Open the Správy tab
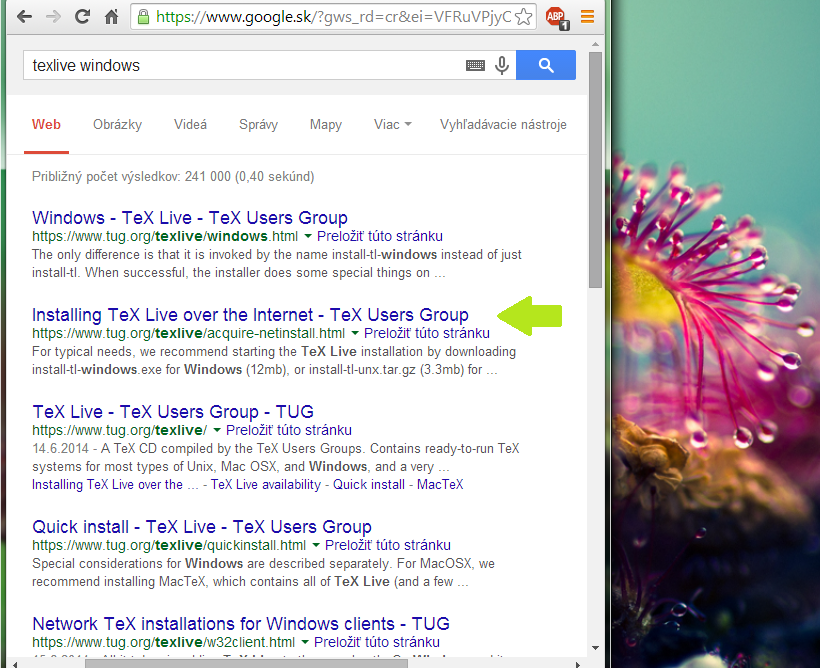820x668 pixels. [258, 124]
